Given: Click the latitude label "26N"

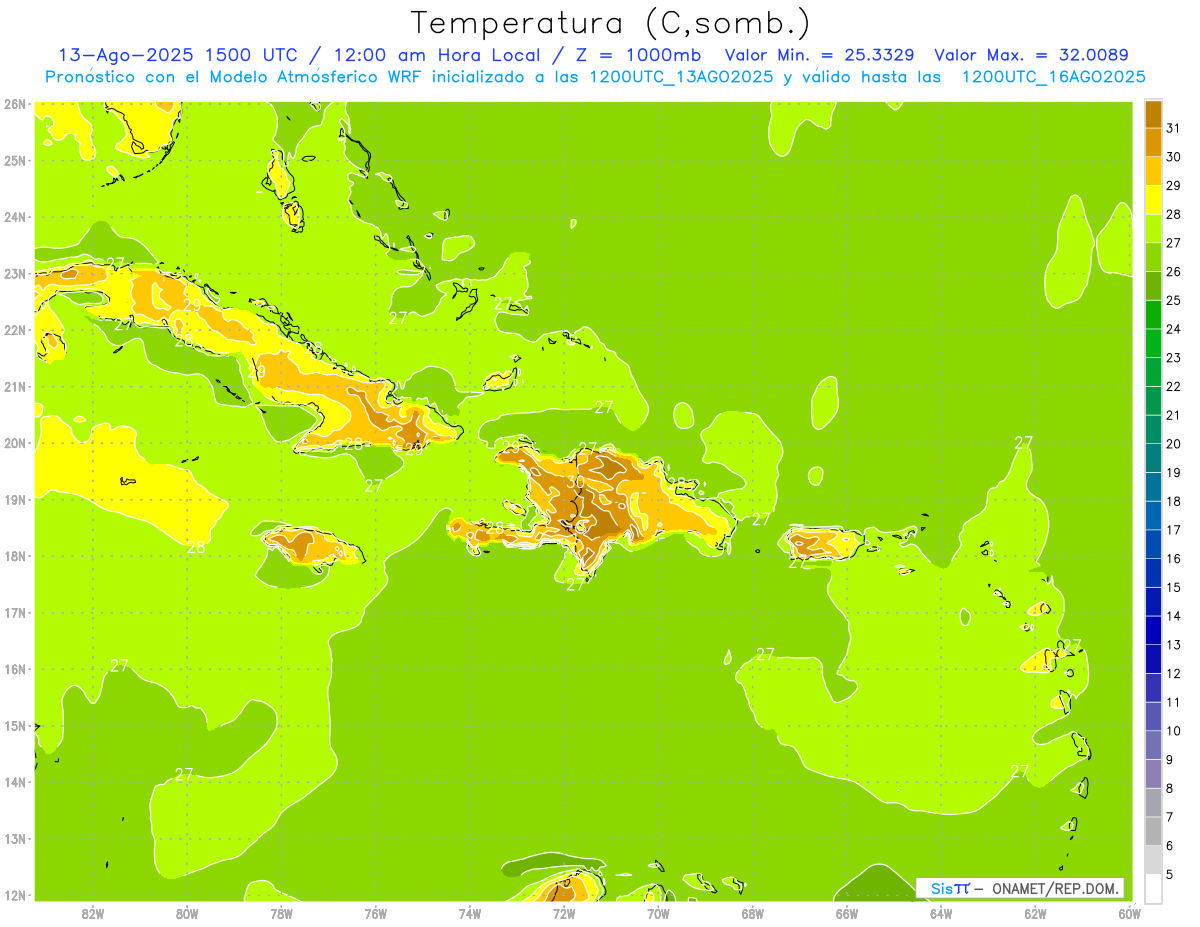Looking at the screenshot, I should coord(15,104).
